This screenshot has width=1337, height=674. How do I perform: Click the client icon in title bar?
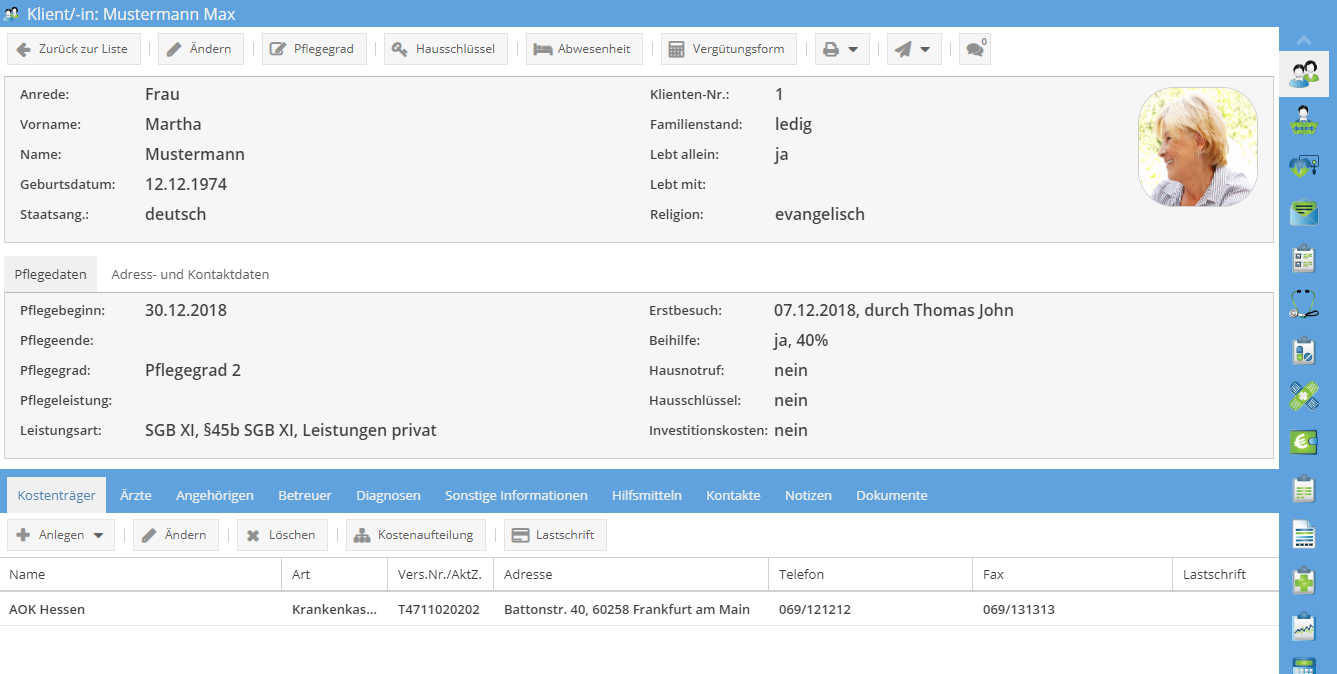tap(13, 14)
